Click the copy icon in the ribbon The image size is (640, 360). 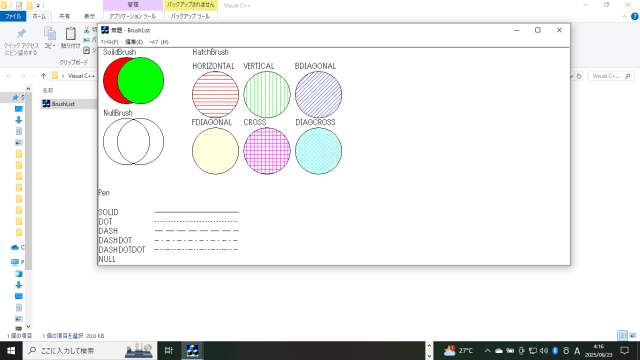[50, 34]
